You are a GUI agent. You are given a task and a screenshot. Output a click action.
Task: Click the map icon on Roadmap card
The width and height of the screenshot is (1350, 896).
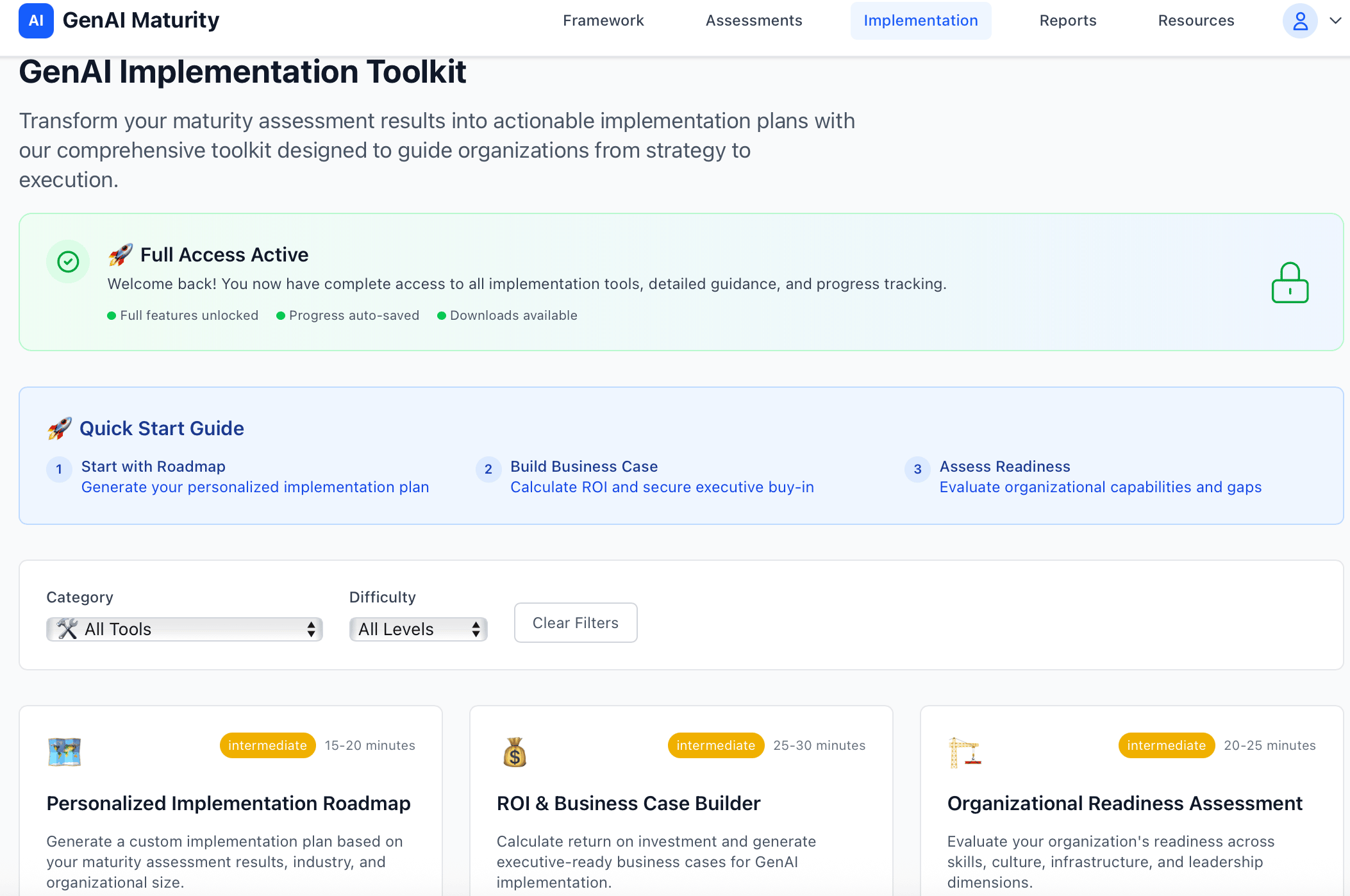point(64,752)
